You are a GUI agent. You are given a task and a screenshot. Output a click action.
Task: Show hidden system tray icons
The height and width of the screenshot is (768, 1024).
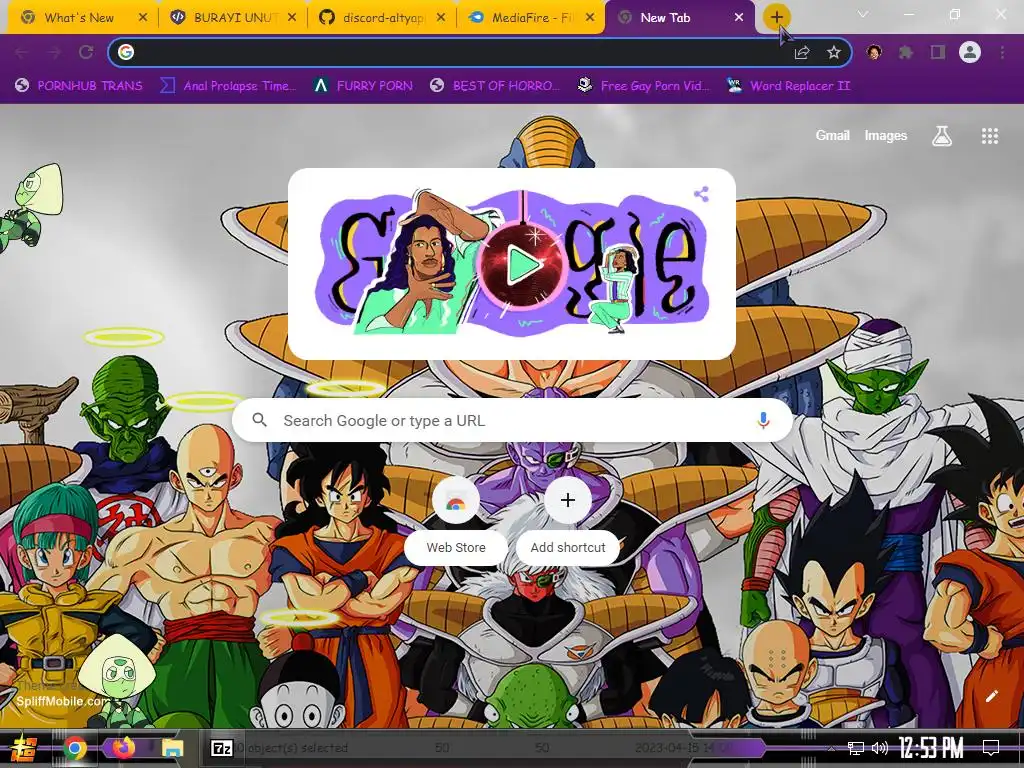[x=831, y=748]
